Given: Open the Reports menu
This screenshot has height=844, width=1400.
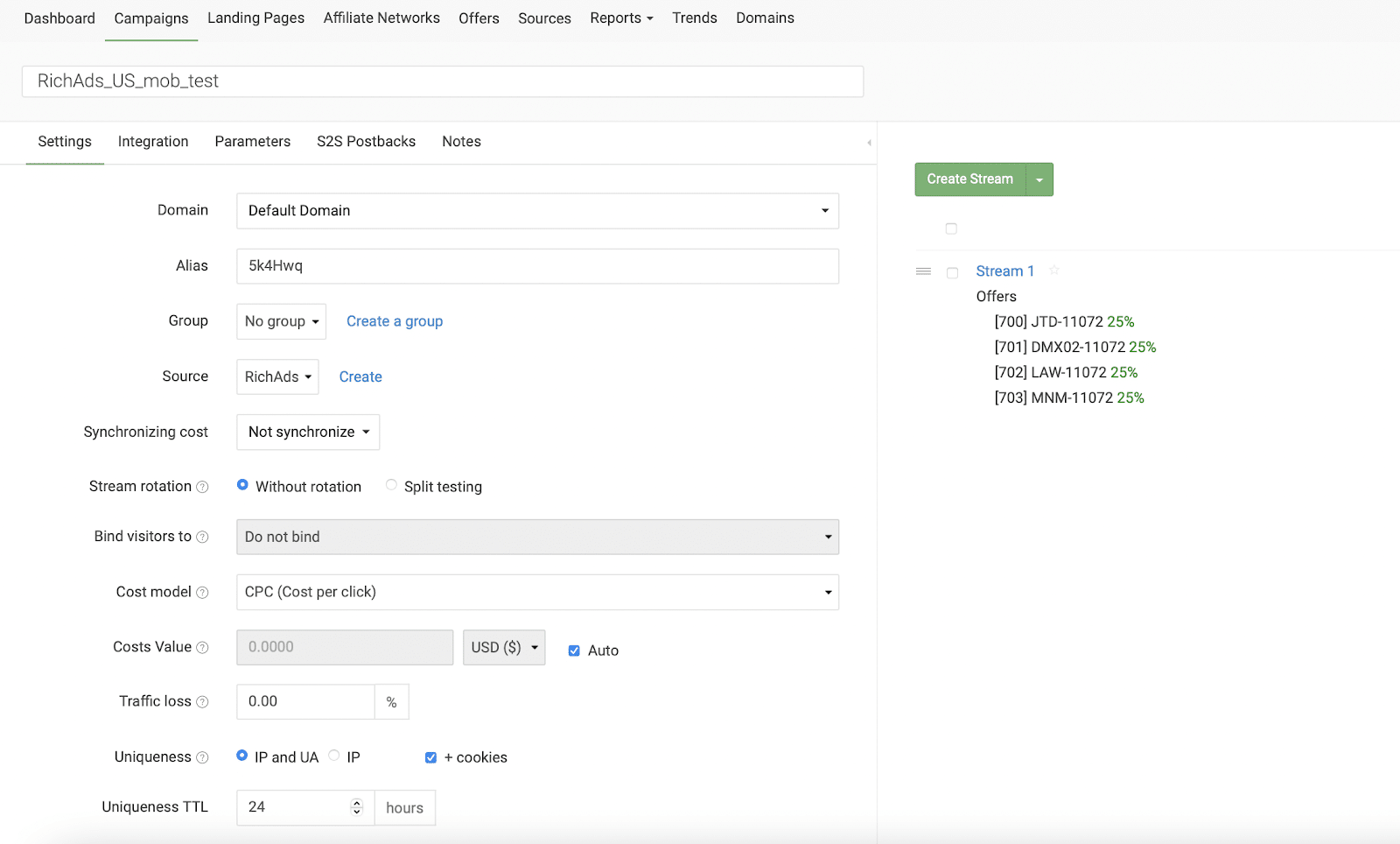Looking at the screenshot, I should coord(621,18).
